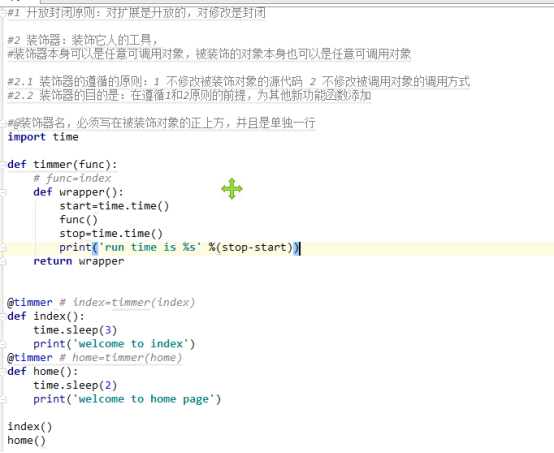The width and height of the screenshot is (554, 453).
Task: Click the 'def wrapper():' definition text
Action: (78, 192)
